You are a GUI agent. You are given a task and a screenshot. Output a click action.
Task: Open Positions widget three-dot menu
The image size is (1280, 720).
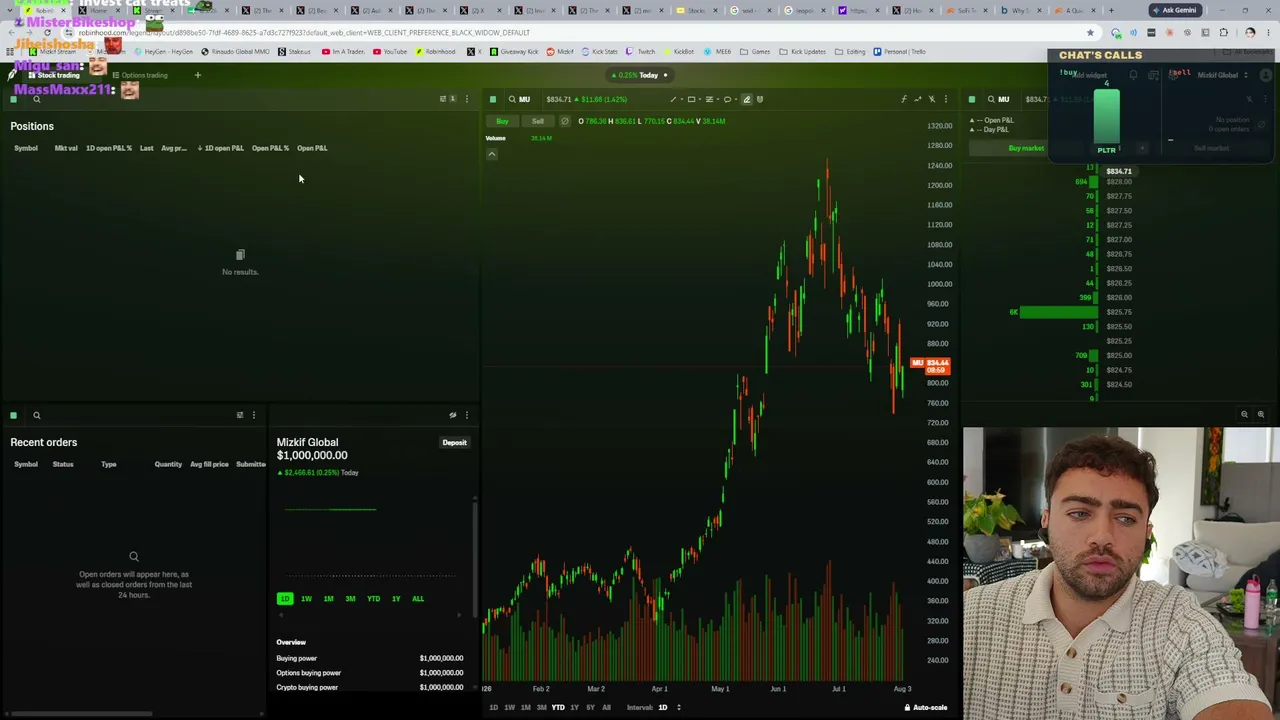467,99
